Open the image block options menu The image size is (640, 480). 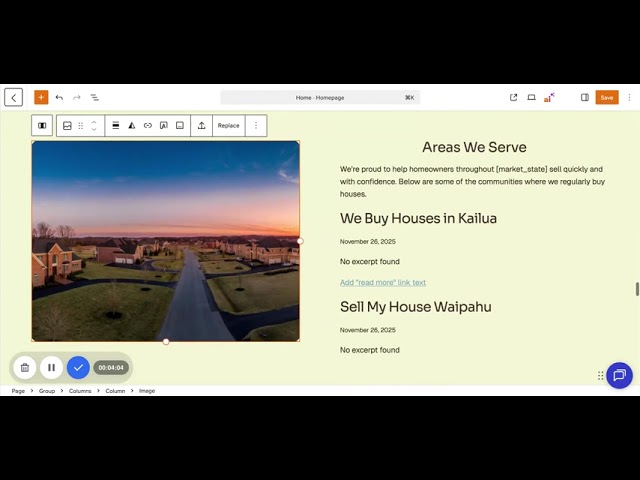click(x=256, y=126)
